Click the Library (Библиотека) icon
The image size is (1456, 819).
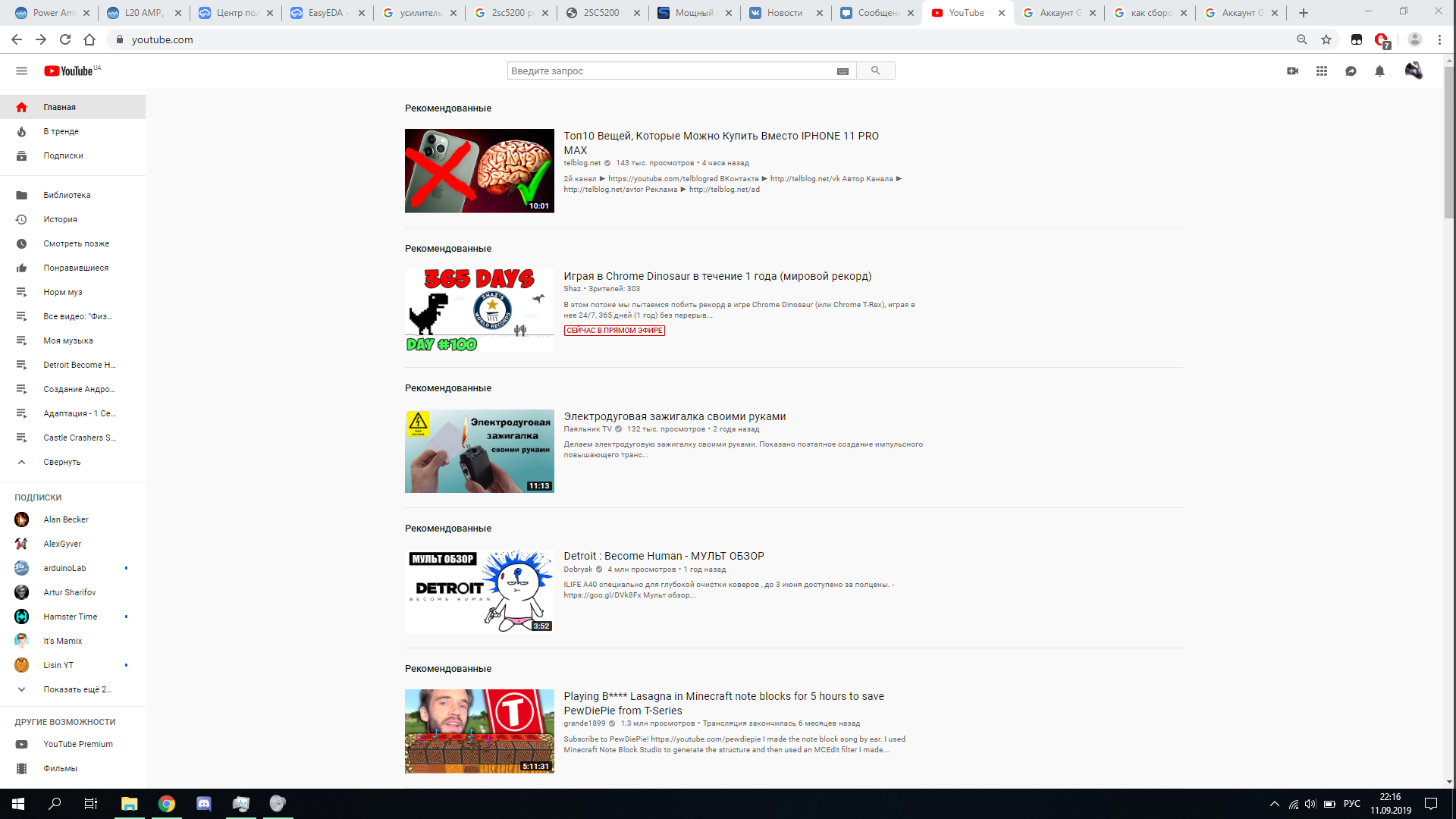pyautogui.click(x=22, y=194)
